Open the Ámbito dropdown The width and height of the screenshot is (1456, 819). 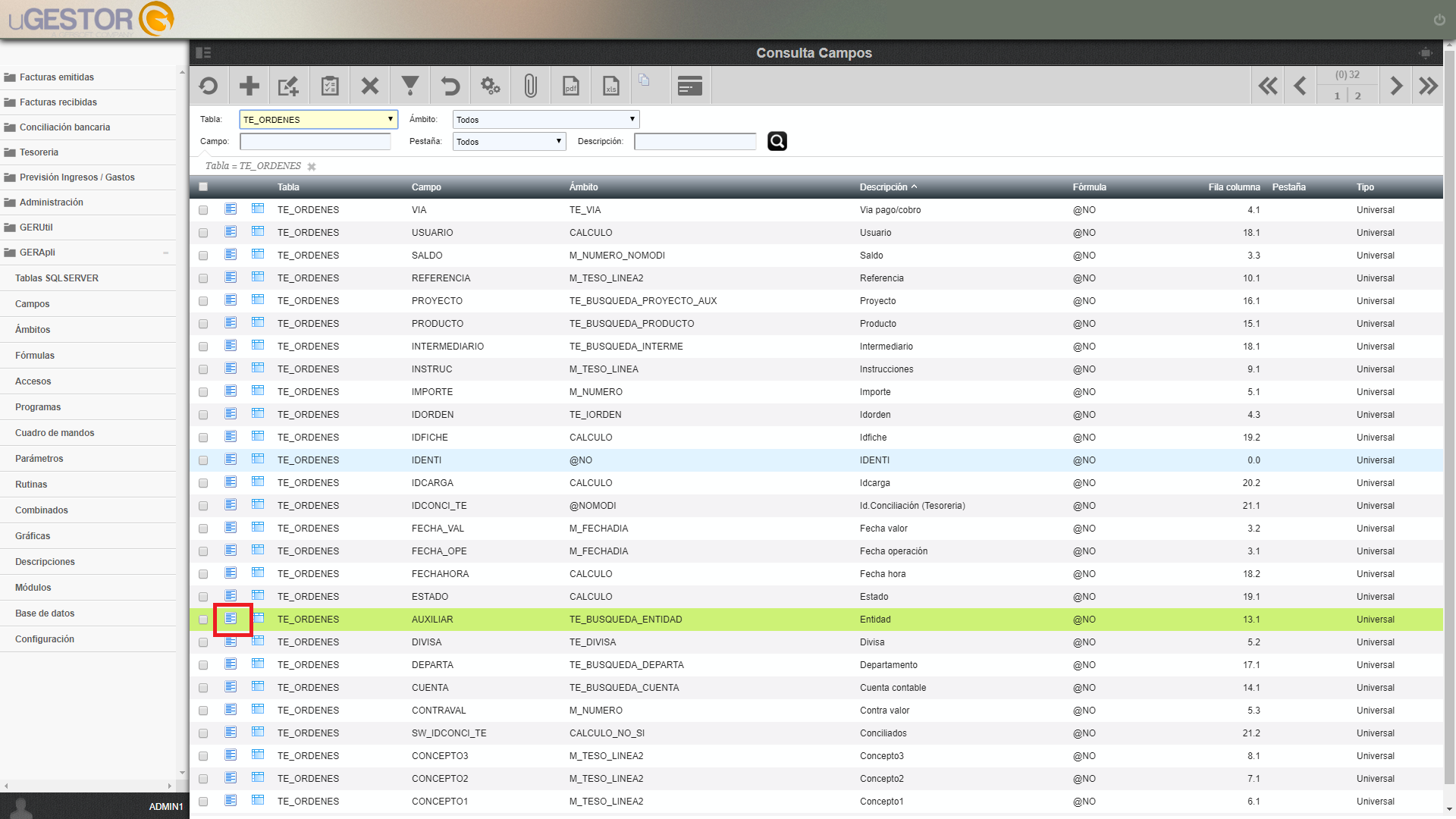(546, 119)
